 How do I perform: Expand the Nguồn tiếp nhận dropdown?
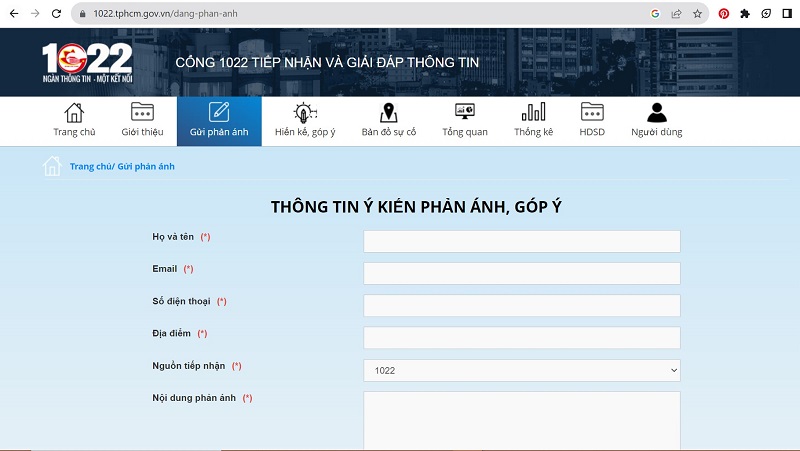521,371
